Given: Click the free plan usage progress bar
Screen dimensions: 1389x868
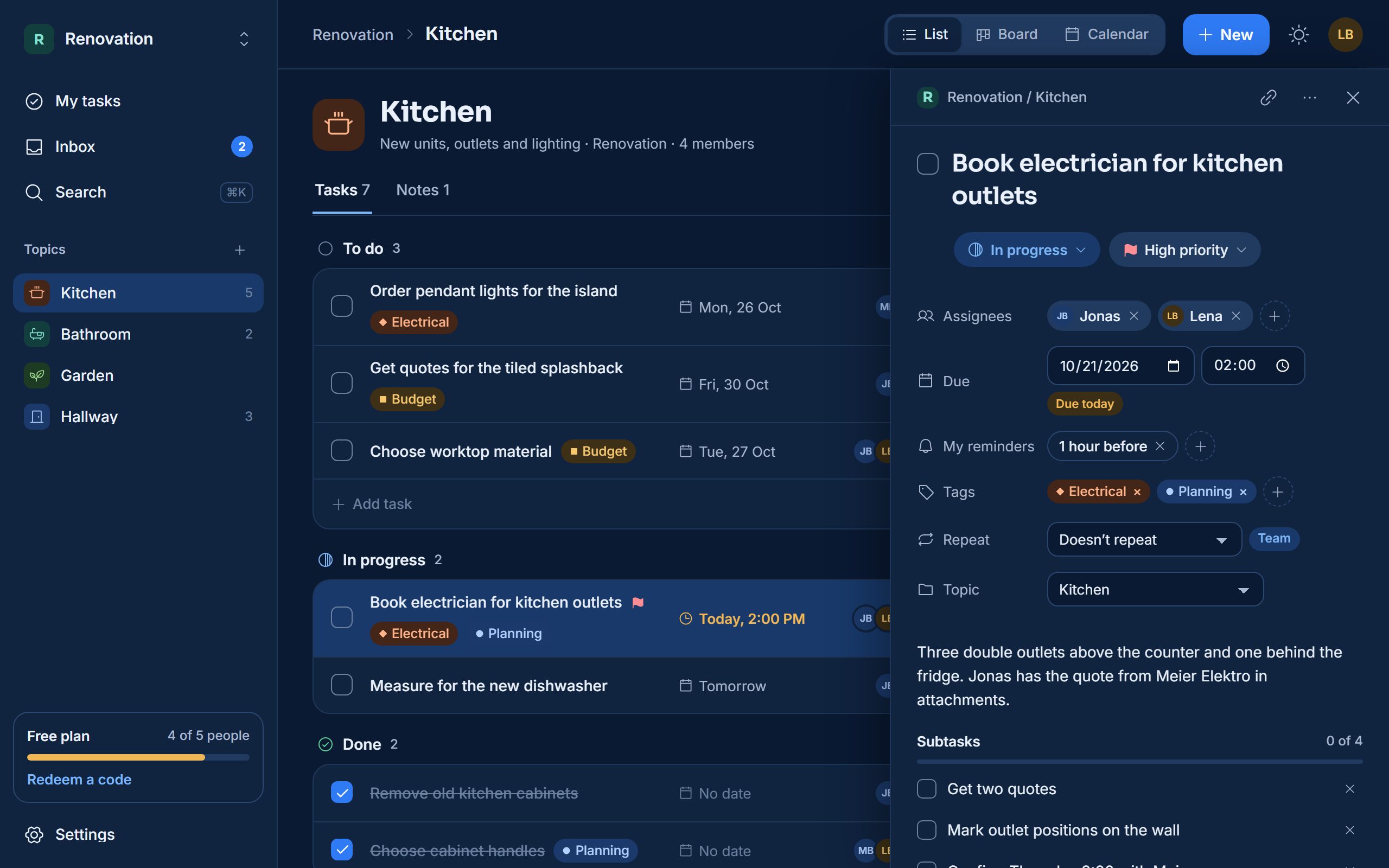Looking at the screenshot, I should tap(138, 757).
